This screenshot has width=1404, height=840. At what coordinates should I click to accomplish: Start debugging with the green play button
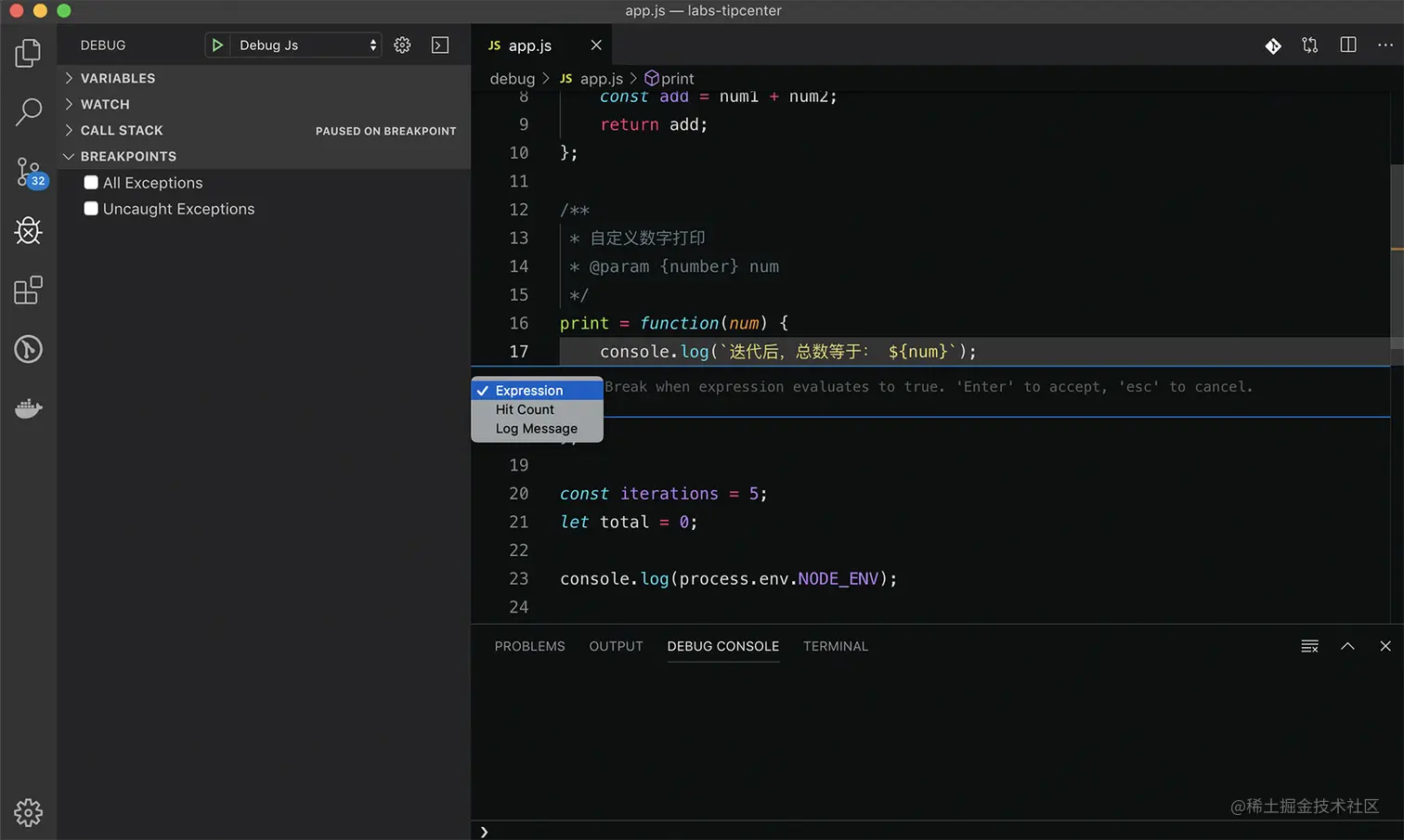[217, 45]
